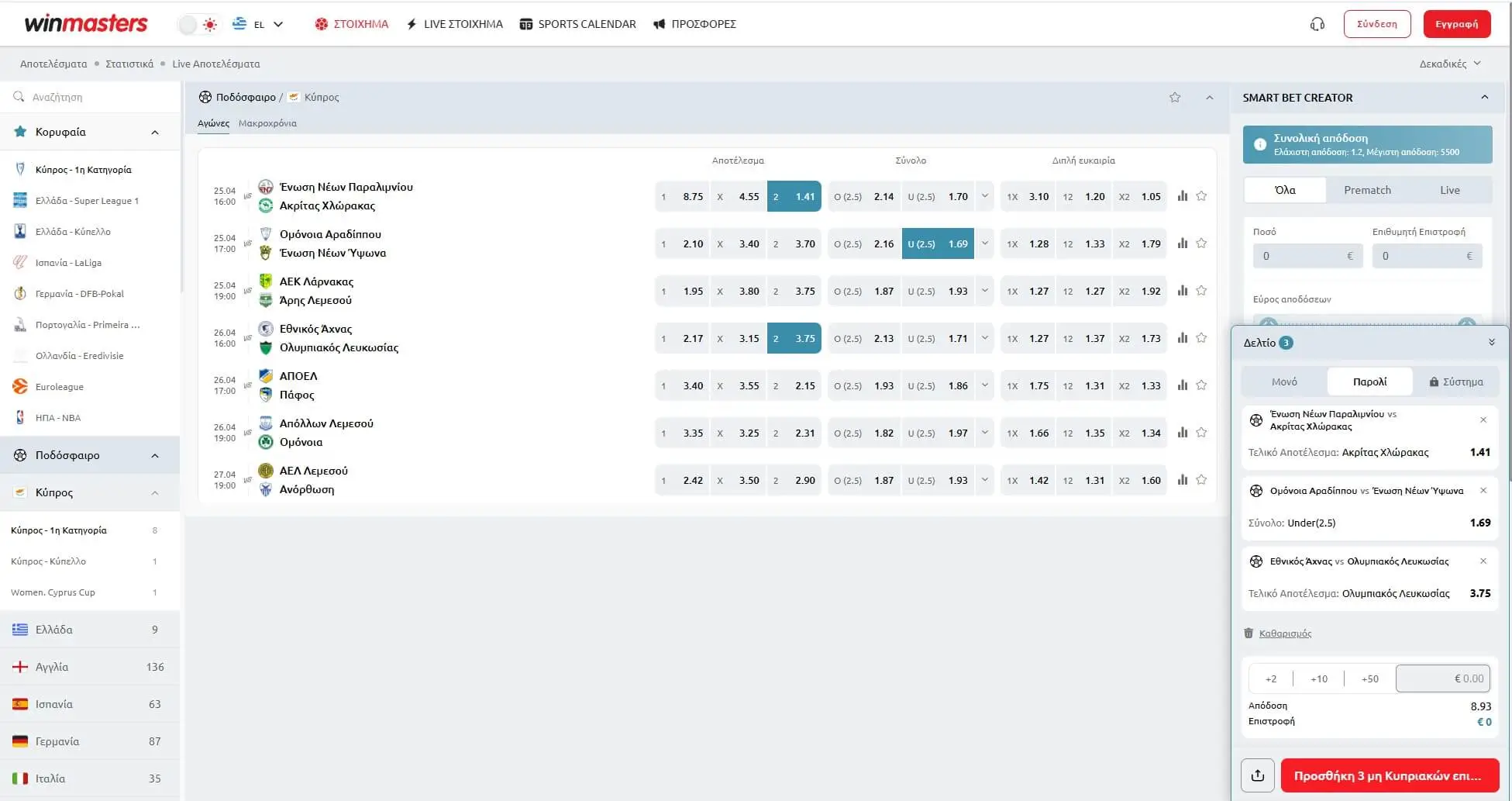Deselect Under 2.5 at 1.69 odds
Screen dimensions: 1512x801
point(938,243)
